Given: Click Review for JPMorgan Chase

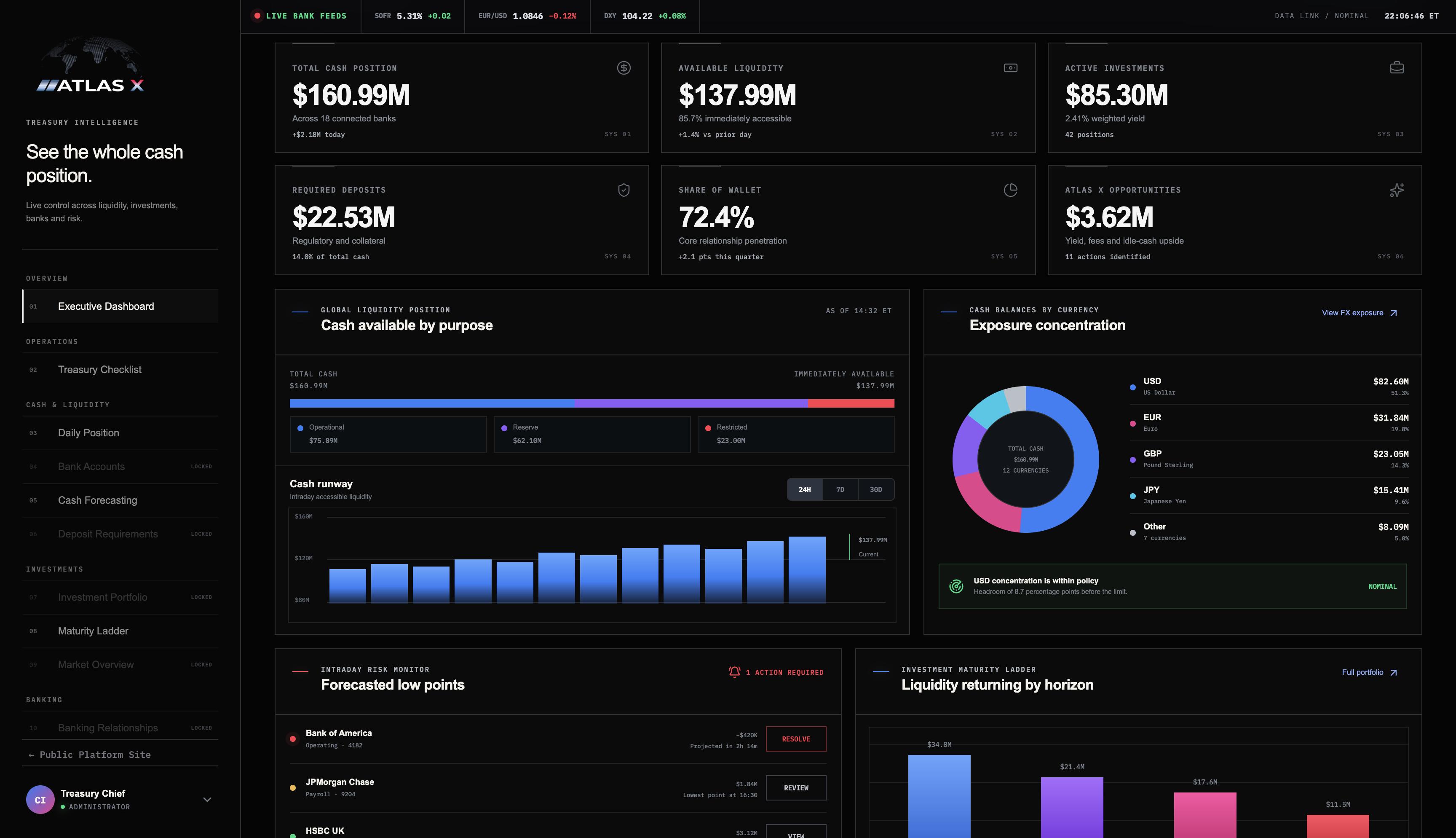Looking at the screenshot, I should [x=796, y=787].
